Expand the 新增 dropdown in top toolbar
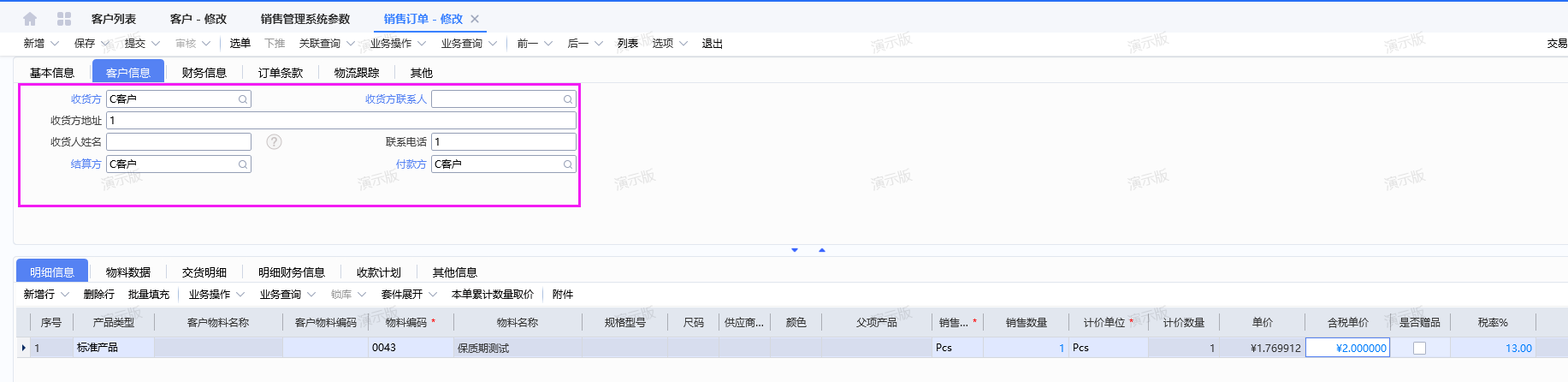 55,44
